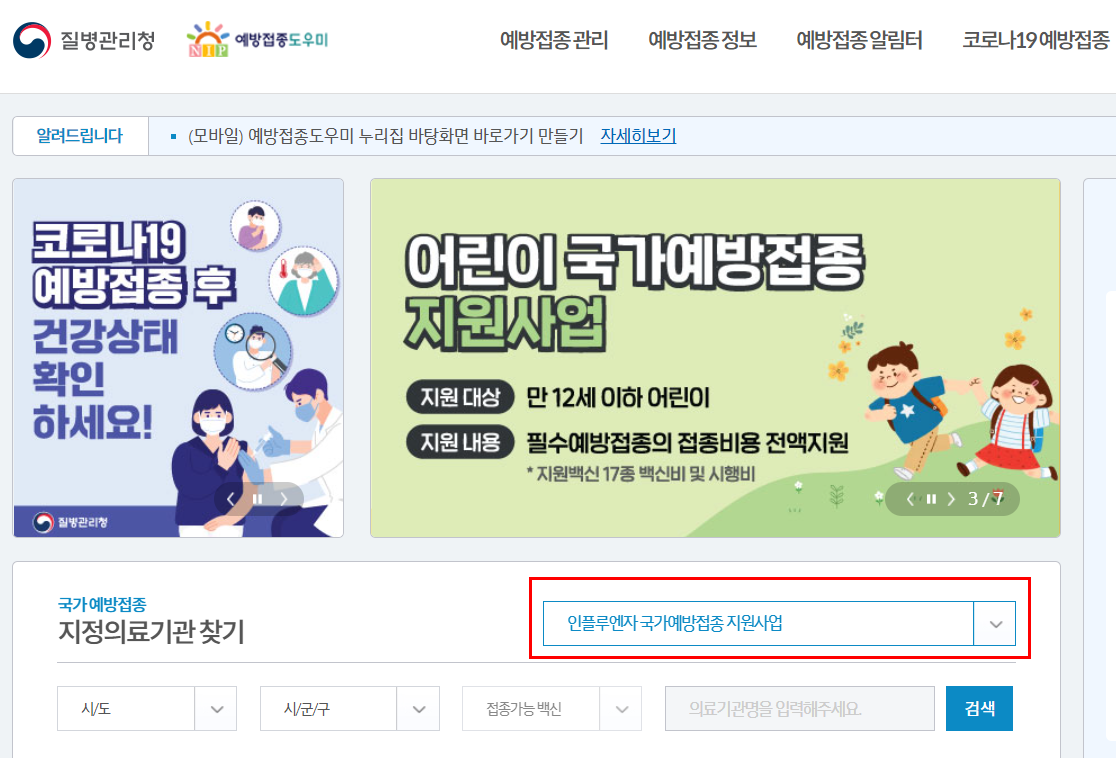Open the 예방접종 관리 menu

(554, 40)
